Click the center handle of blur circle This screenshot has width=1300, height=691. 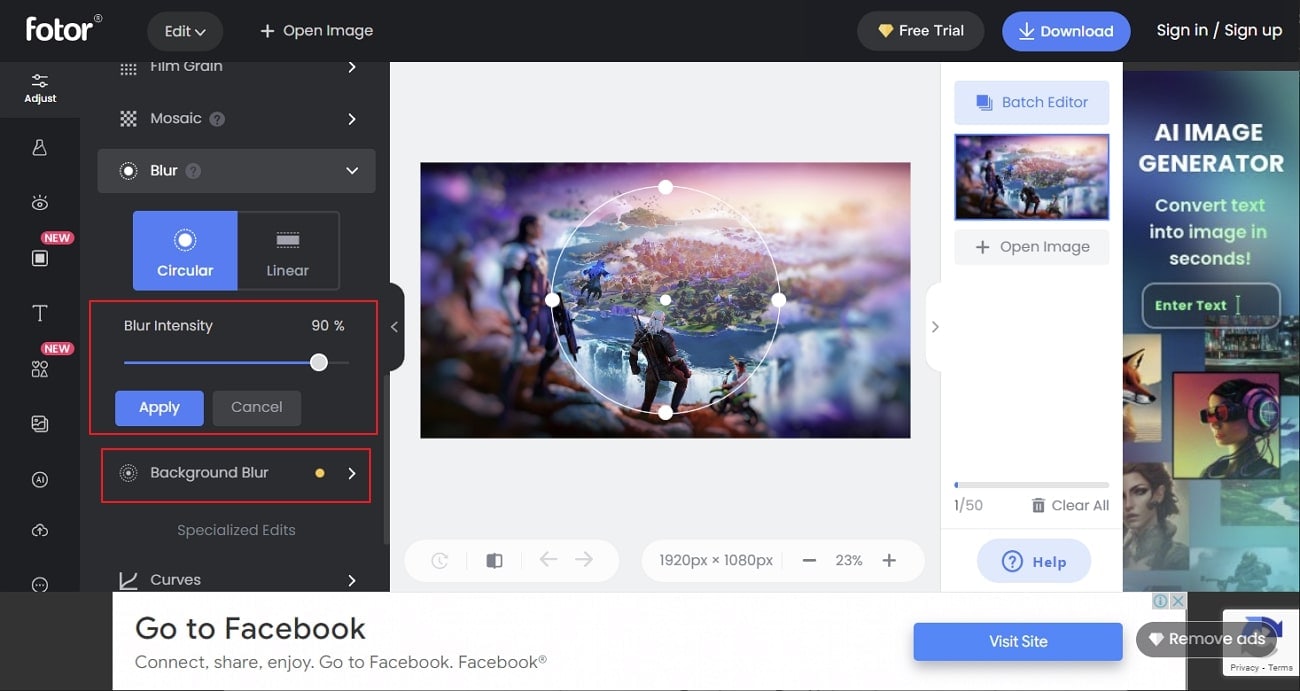[x=665, y=300]
